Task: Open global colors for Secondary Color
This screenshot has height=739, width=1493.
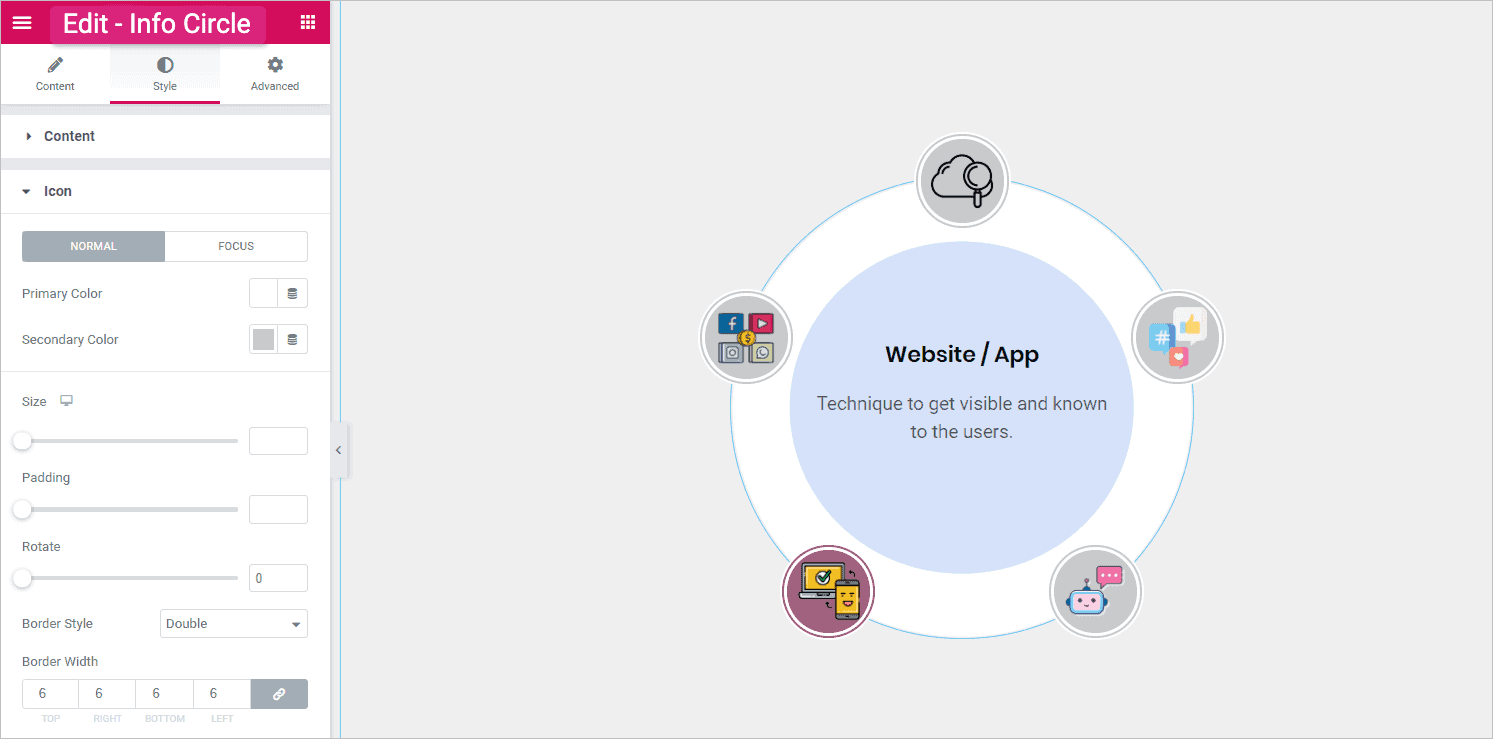Action: tap(293, 339)
